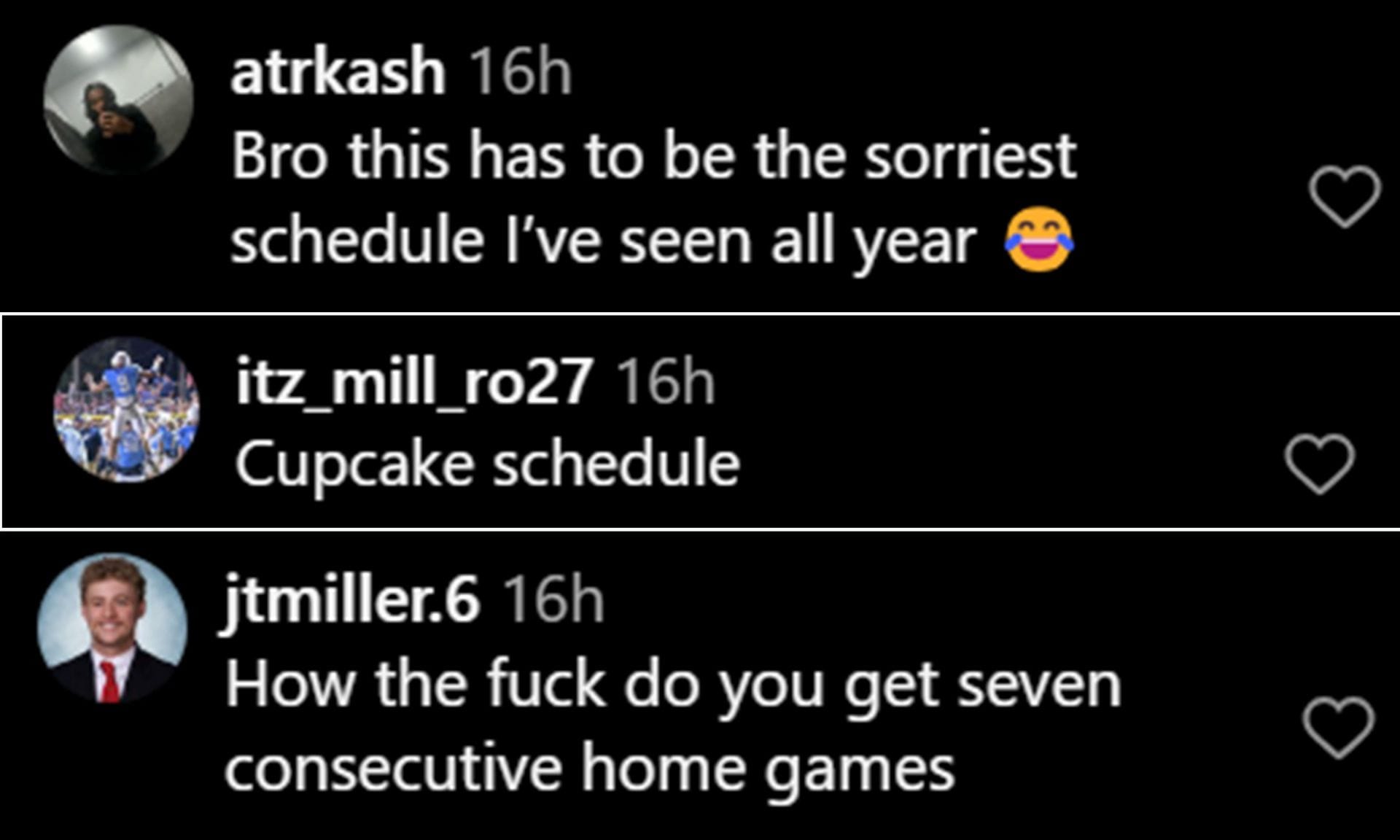The image size is (1400, 840).
Task: Click the 16h timestamp next to itz_mill_ro27
Action: coord(666,381)
